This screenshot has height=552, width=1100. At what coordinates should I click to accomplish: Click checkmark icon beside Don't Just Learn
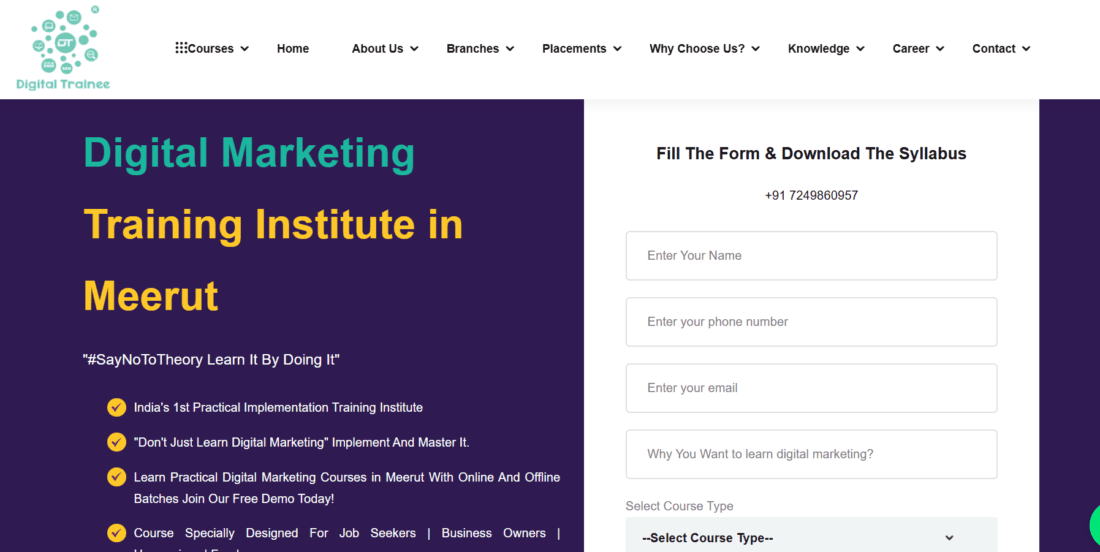click(x=116, y=442)
